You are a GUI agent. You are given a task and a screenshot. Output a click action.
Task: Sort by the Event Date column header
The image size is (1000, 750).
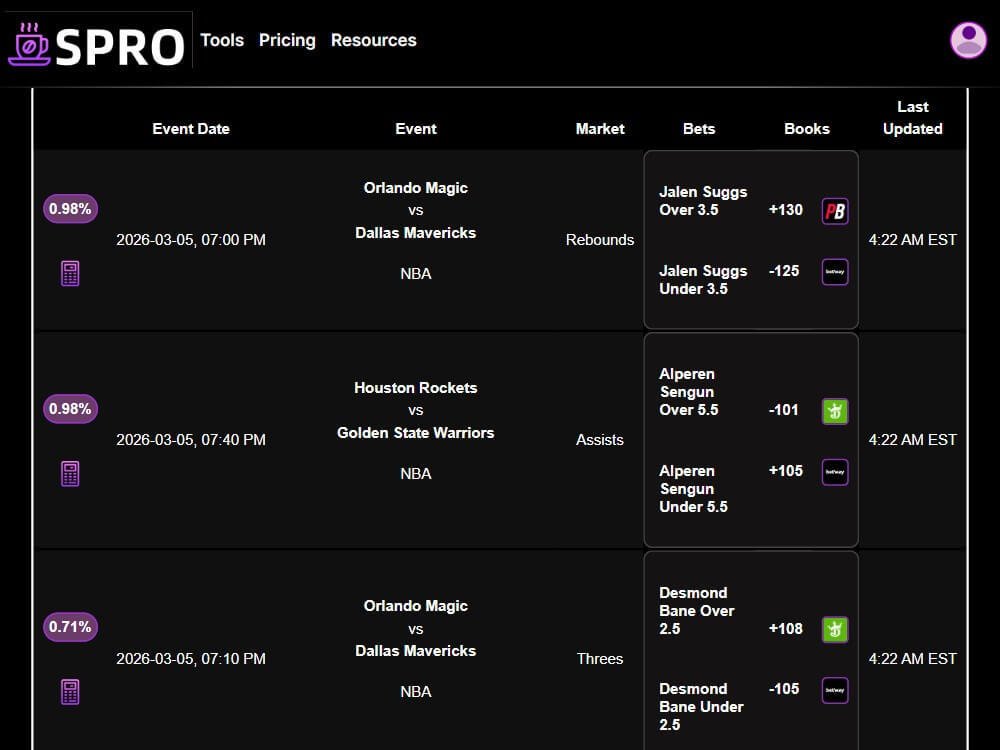tap(190, 128)
